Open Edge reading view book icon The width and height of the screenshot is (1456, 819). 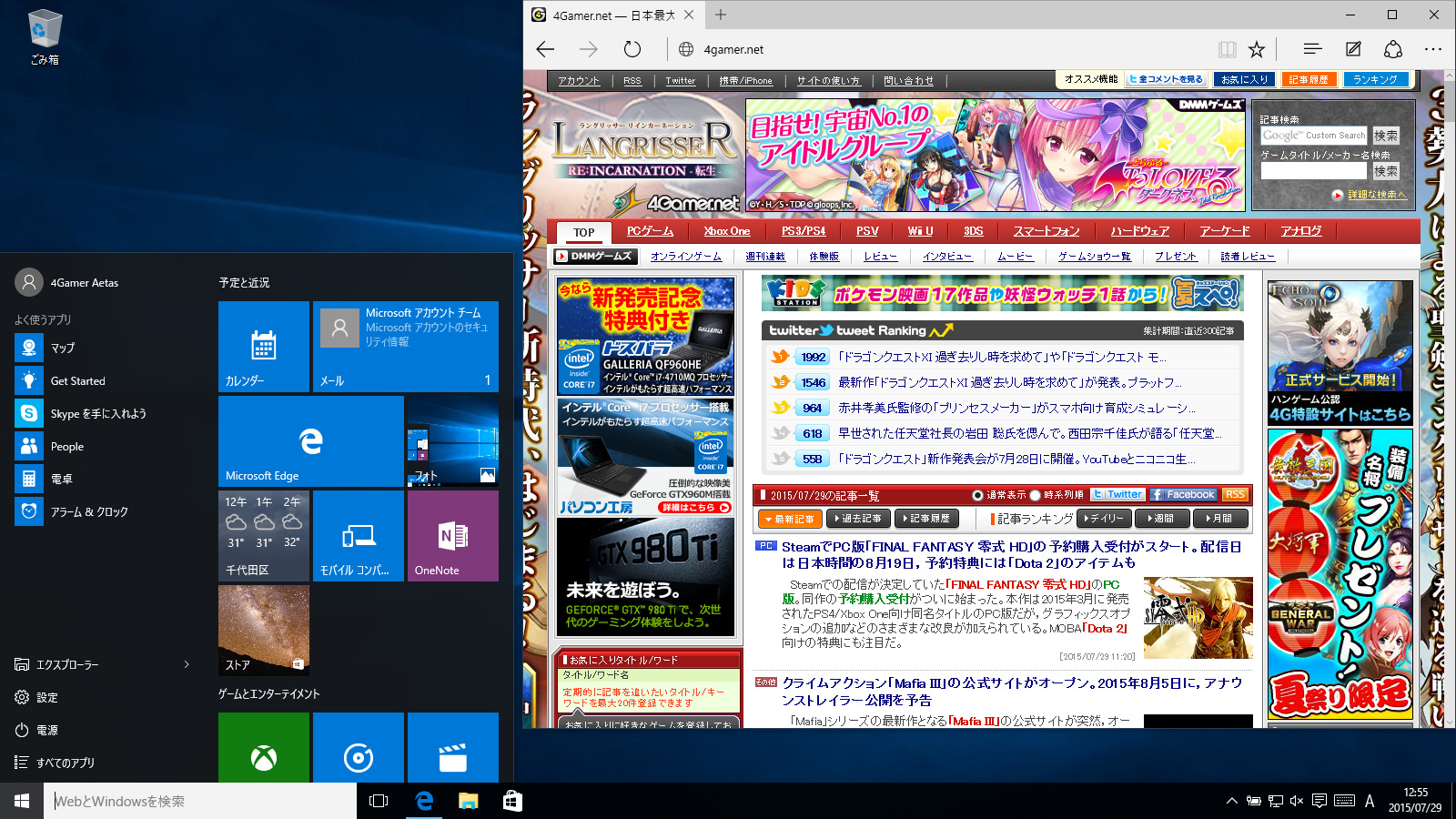[1228, 49]
